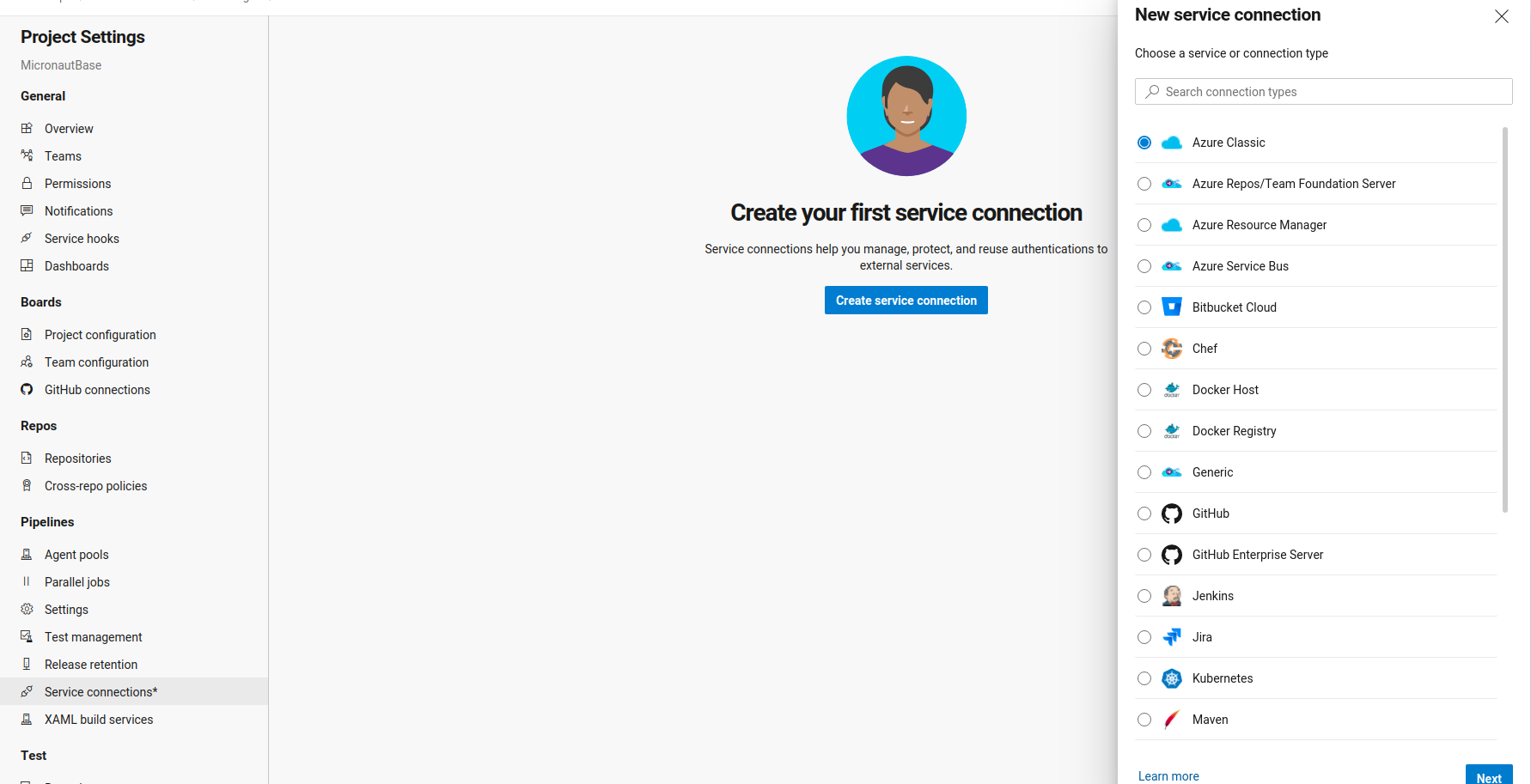Click the GitHub Enterprise Server label
This screenshot has height=784, width=1531.
tap(1258, 555)
